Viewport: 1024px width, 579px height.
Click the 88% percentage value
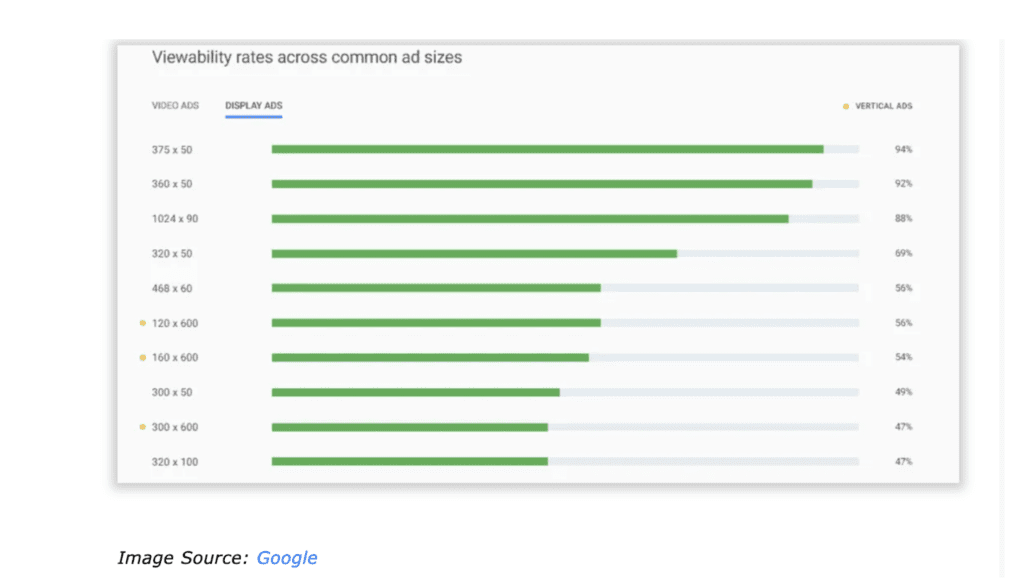(x=903, y=219)
